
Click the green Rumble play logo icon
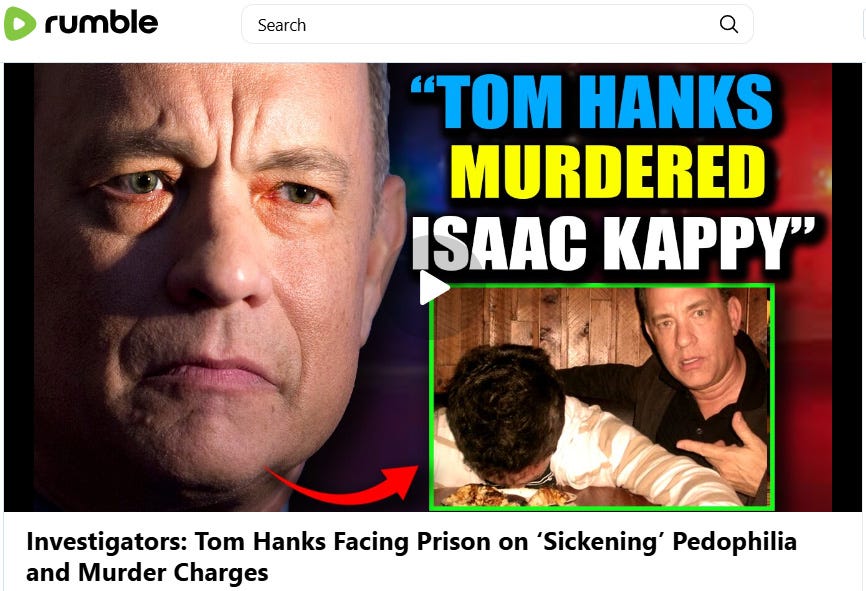[20, 24]
